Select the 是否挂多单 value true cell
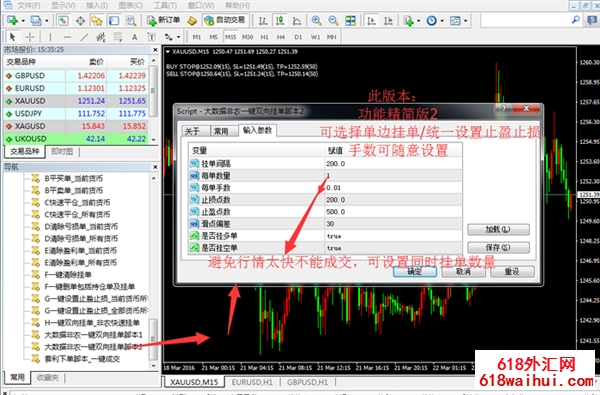This screenshot has width=600, height=395. coord(393,236)
